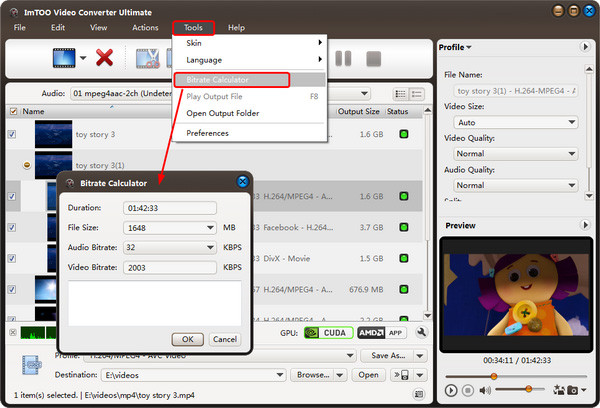This screenshot has height=408, width=600.
Task: Enable NVIDIA CUDA GPU acceleration
Action: coord(328,333)
